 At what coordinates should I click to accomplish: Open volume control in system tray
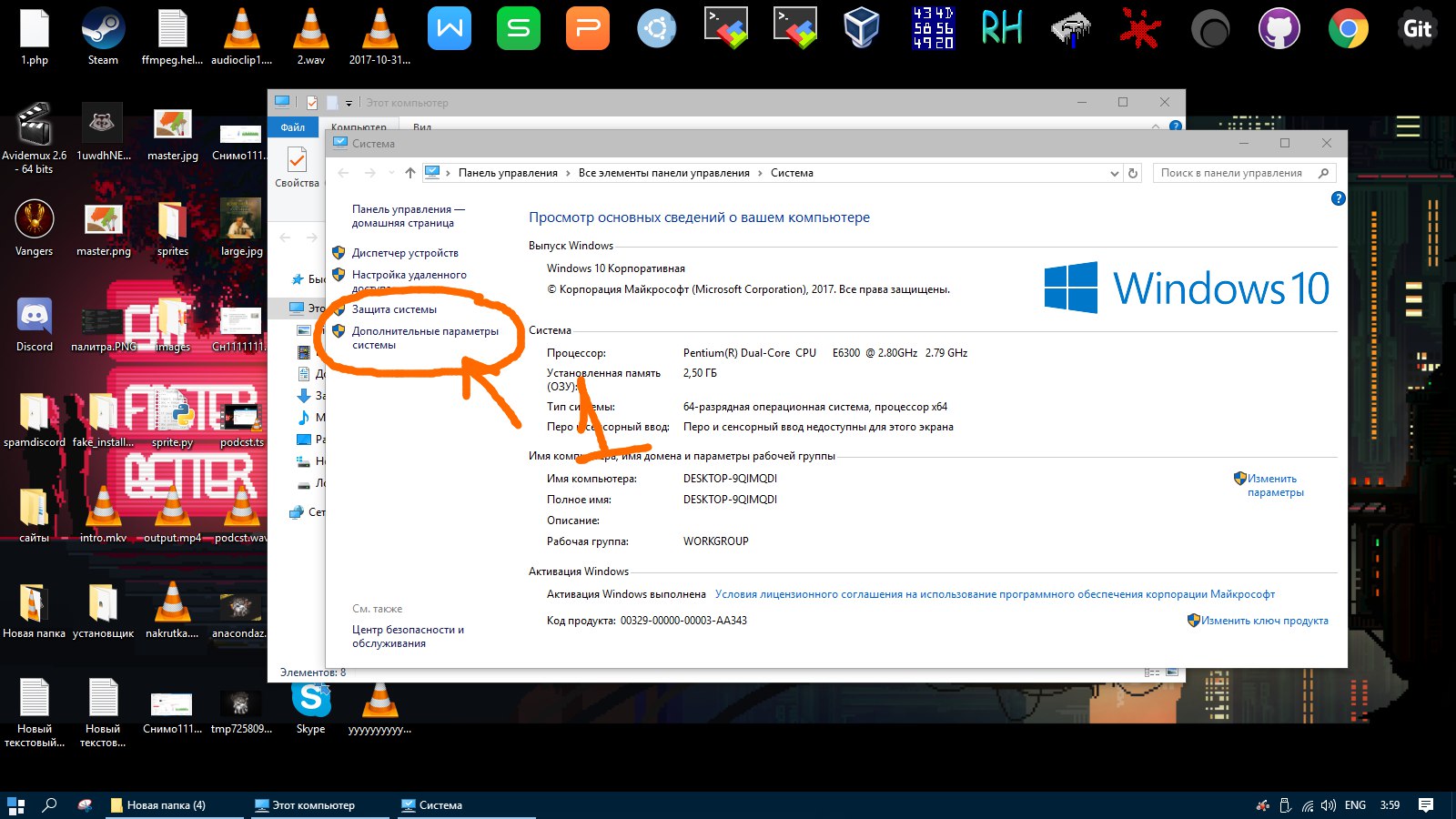pyautogui.click(x=1329, y=805)
